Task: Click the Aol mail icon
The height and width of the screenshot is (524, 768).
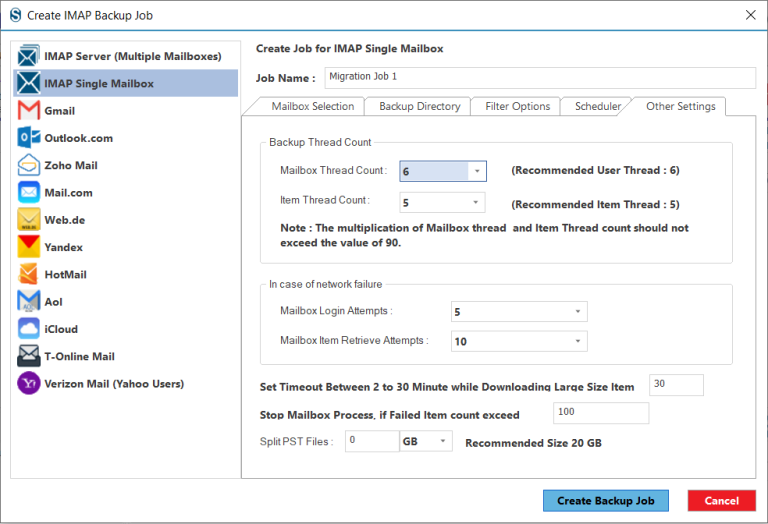Action: [x=28, y=301]
